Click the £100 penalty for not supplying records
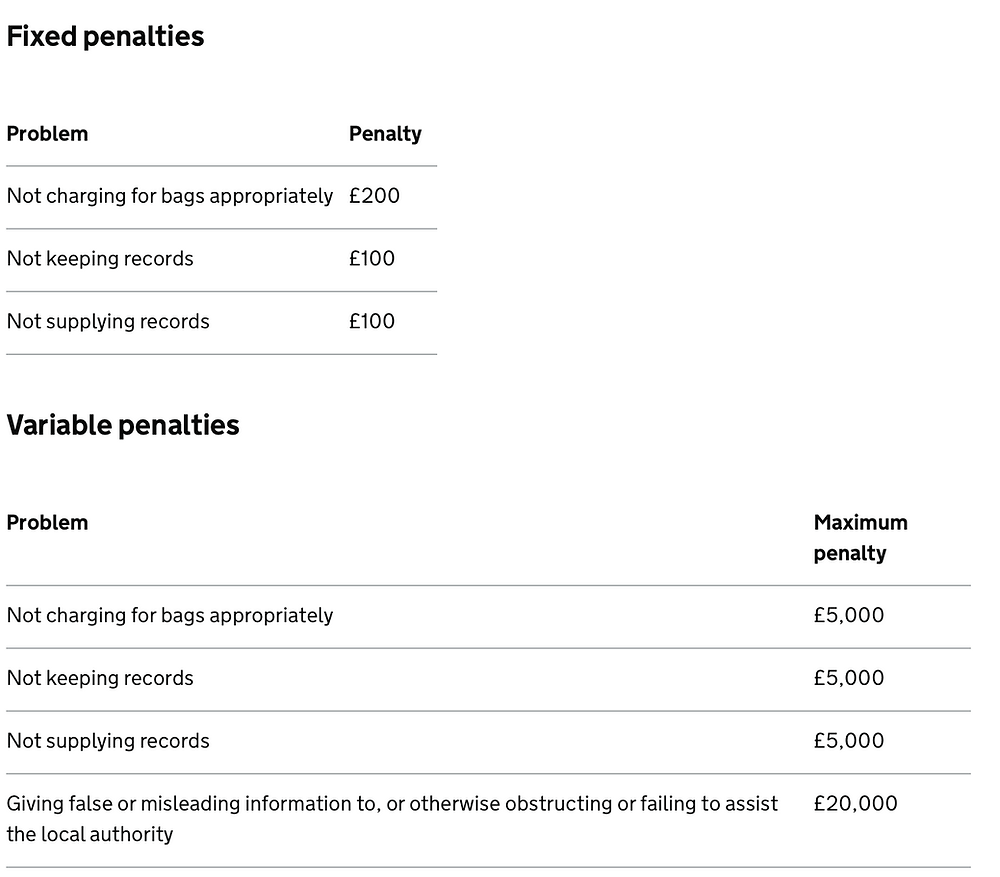This screenshot has width=1000, height=877. (372, 321)
